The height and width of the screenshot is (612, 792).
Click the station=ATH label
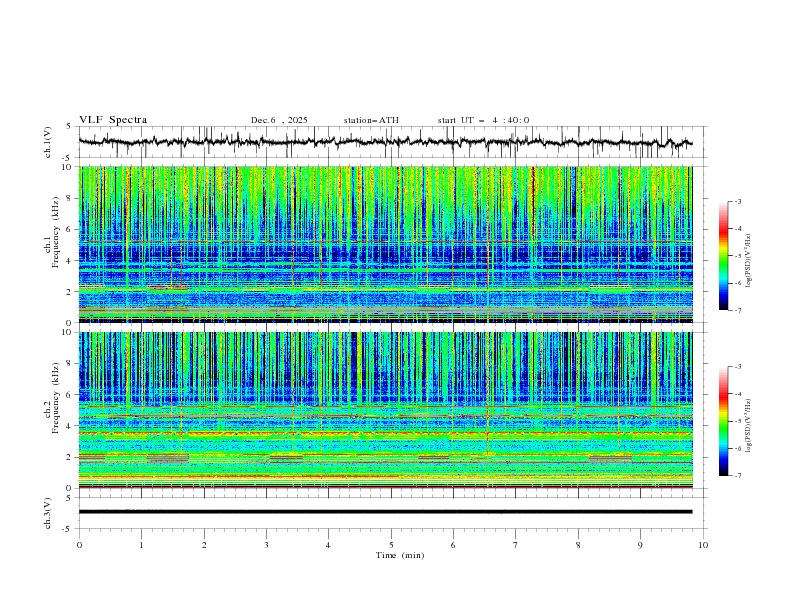(371, 120)
